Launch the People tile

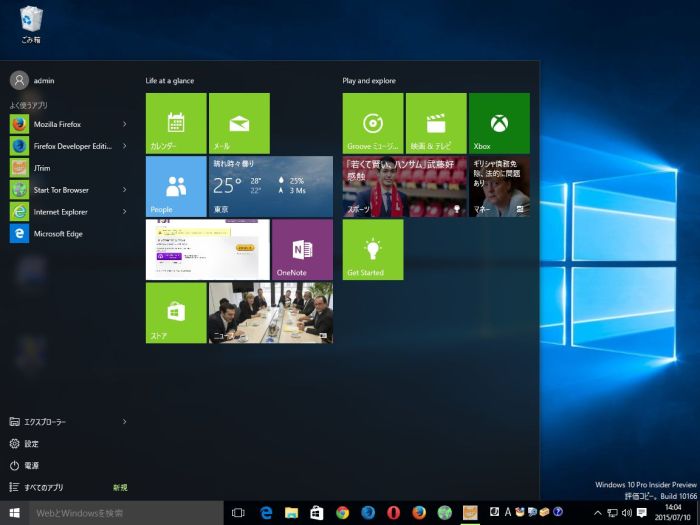tap(176, 186)
